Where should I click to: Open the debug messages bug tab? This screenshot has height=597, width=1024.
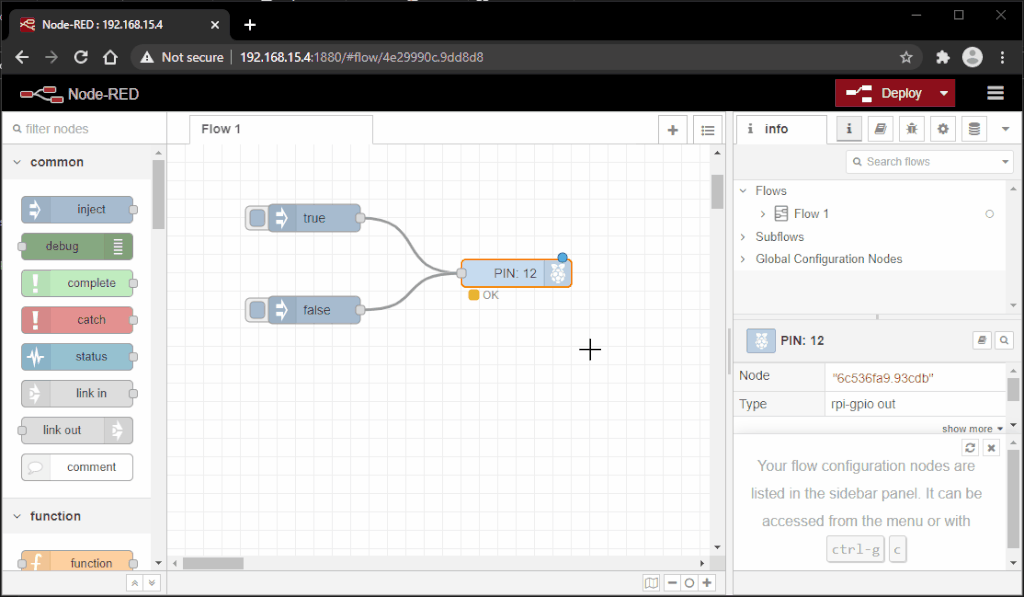912,129
